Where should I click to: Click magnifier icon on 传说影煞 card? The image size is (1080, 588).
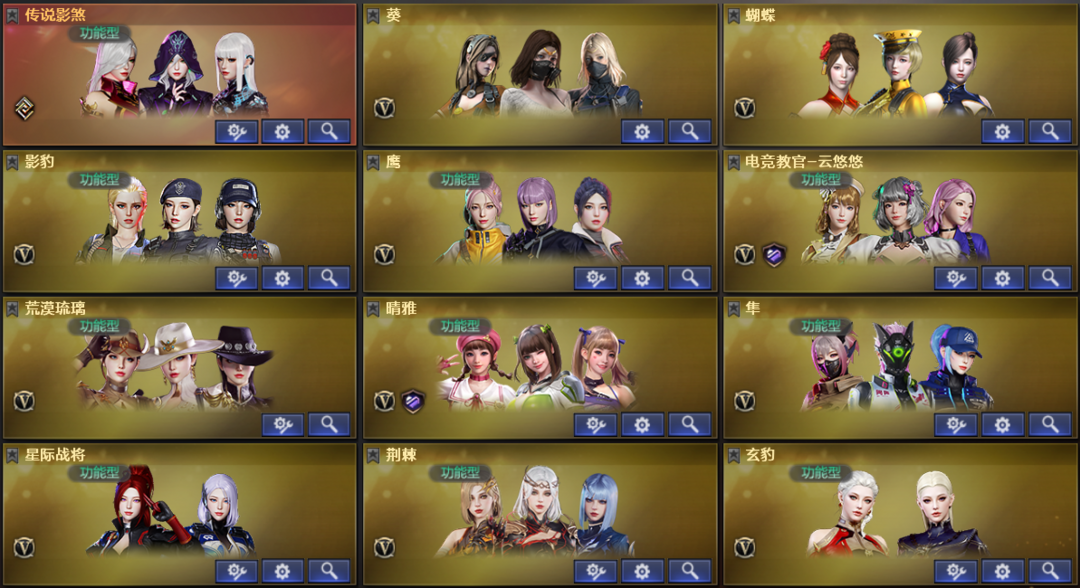pyautogui.click(x=329, y=132)
